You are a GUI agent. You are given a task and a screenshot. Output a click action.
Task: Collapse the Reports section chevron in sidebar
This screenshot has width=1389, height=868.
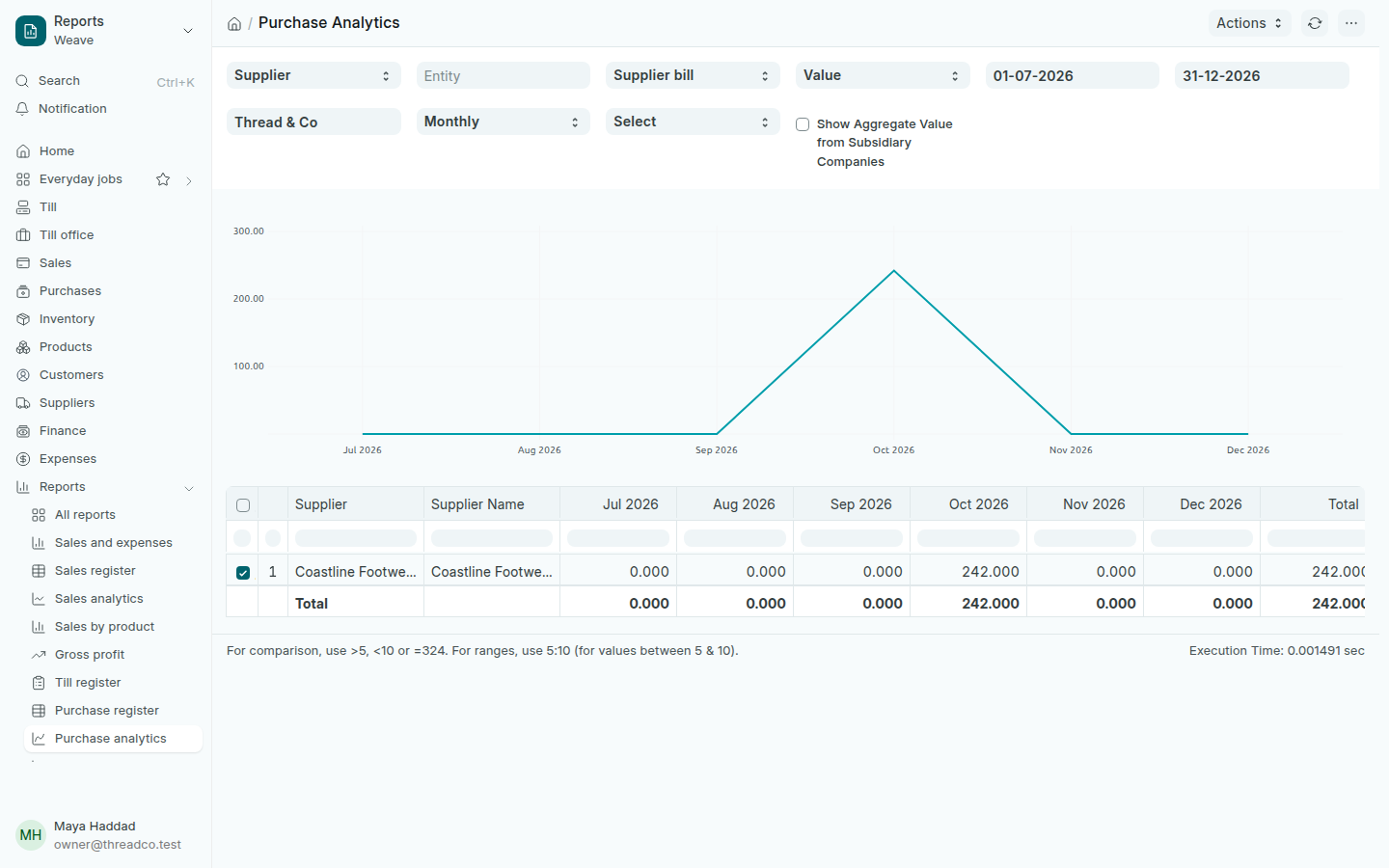point(189,488)
